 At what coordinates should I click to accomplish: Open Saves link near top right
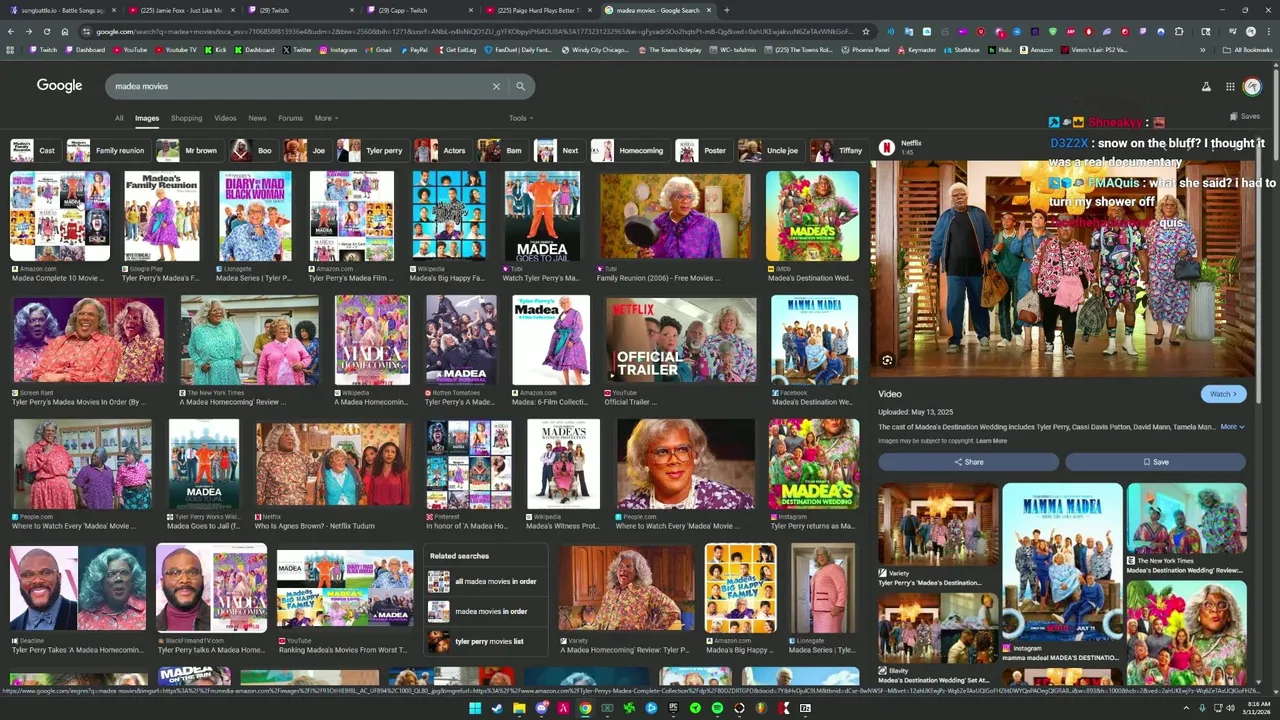tap(1244, 117)
